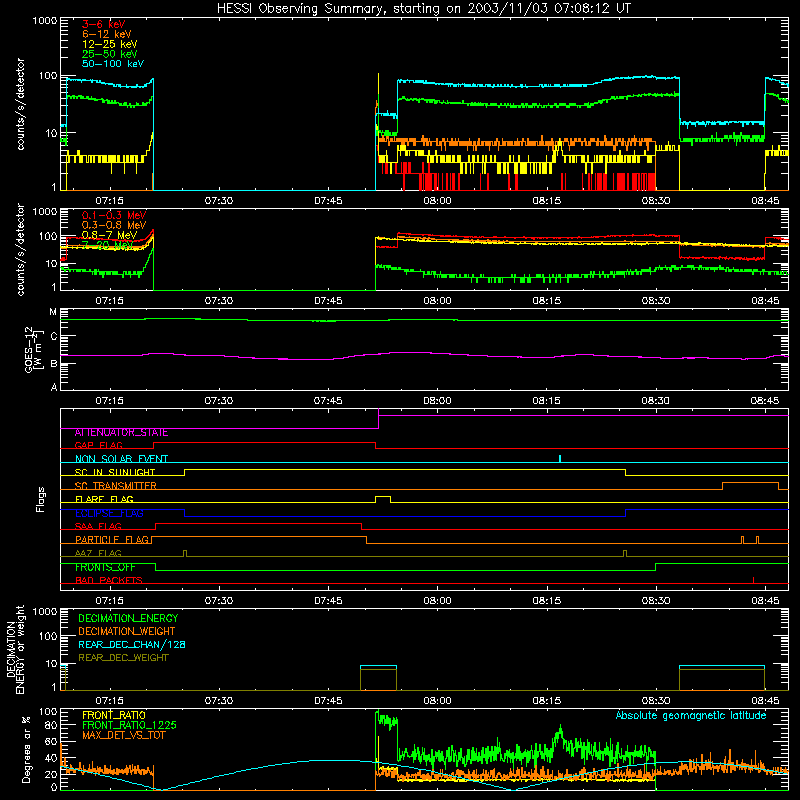Click the HESSI Observing Summary title
The image size is (800, 800).
point(423,9)
